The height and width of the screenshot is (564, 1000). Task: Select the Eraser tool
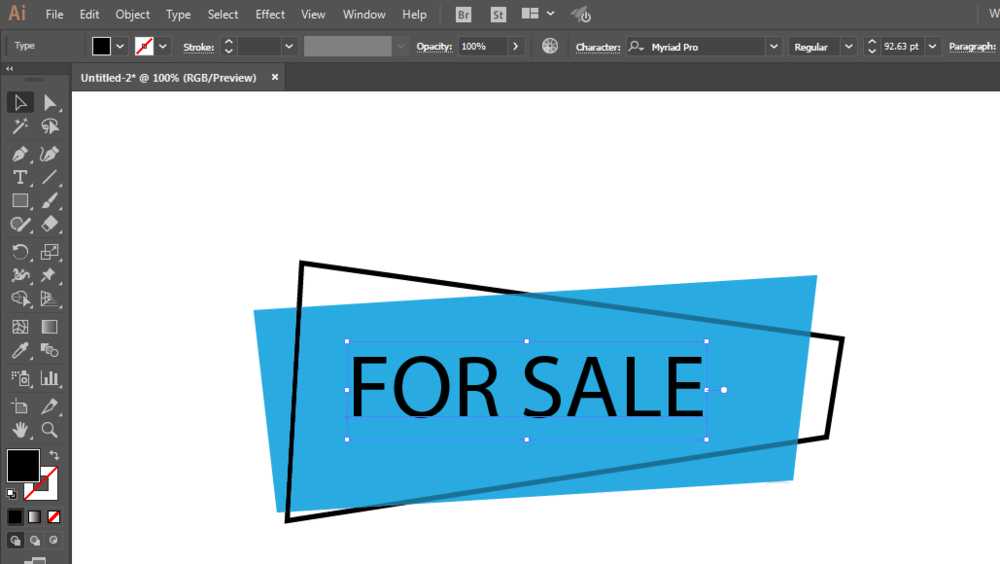tap(49, 224)
